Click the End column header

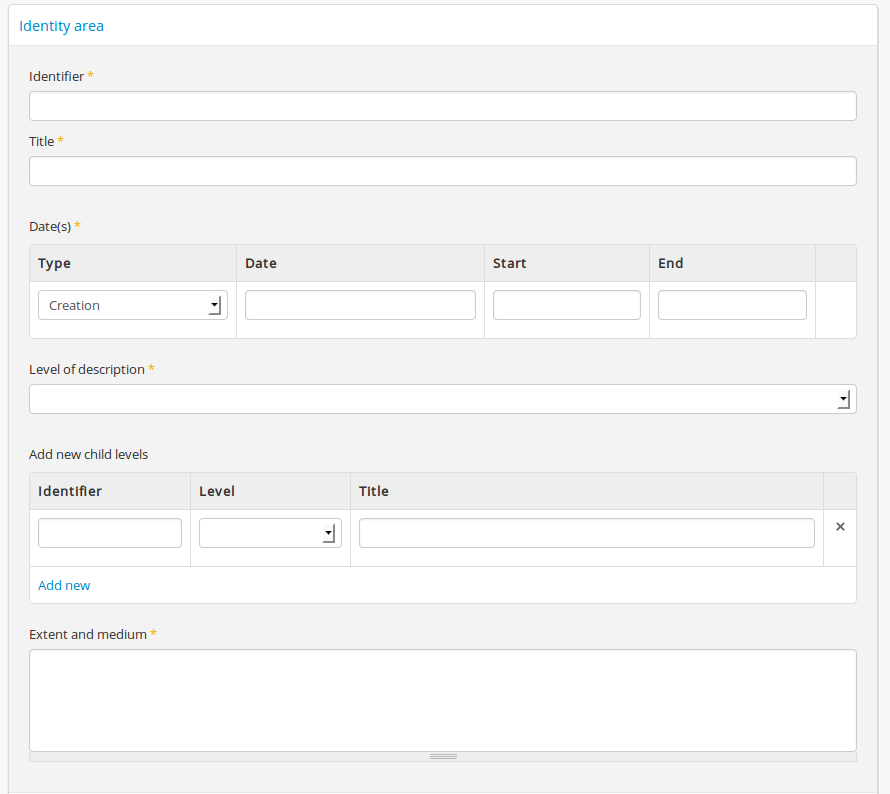pos(671,263)
